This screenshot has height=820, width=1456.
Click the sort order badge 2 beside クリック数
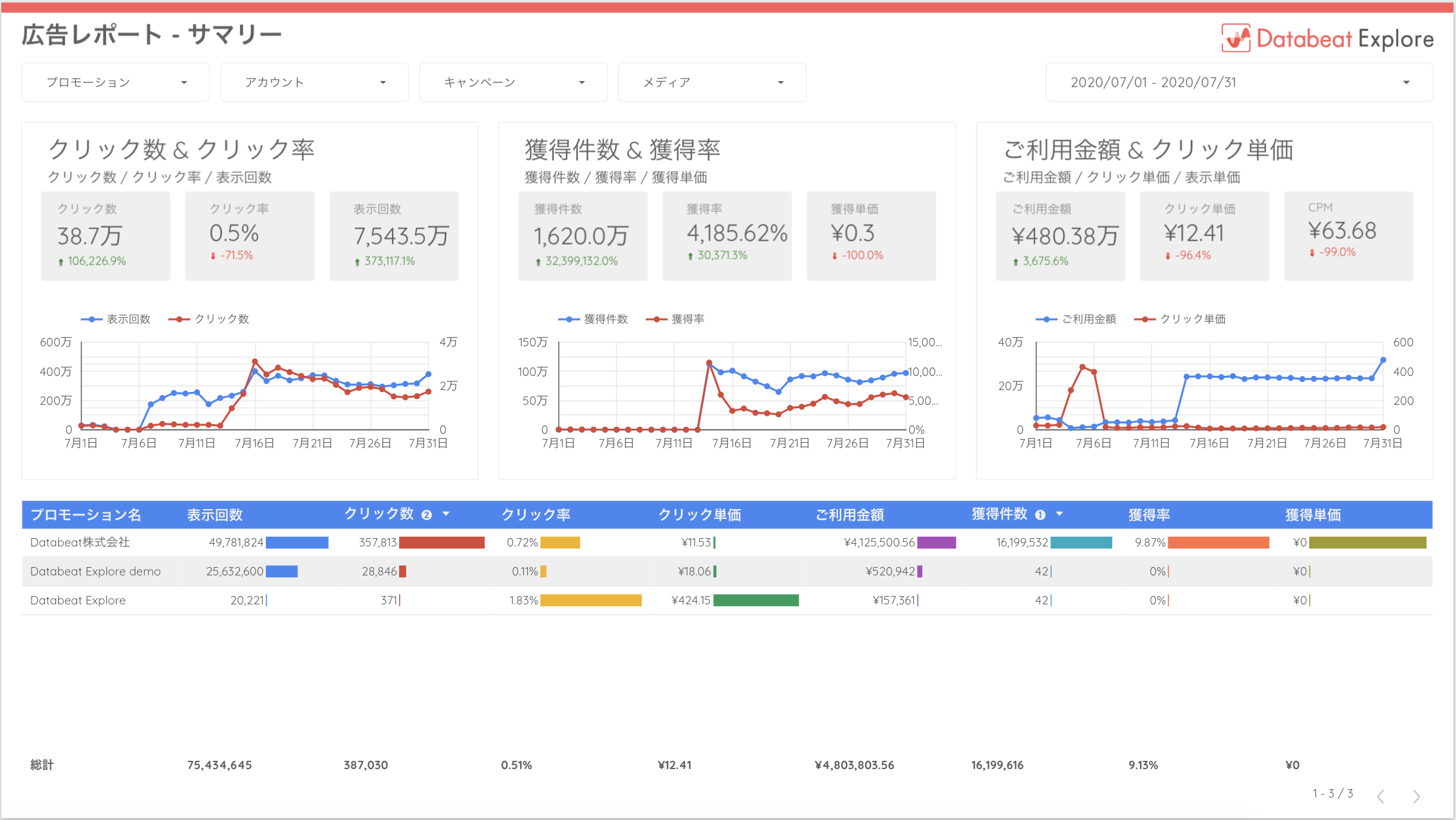click(x=426, y=515)
